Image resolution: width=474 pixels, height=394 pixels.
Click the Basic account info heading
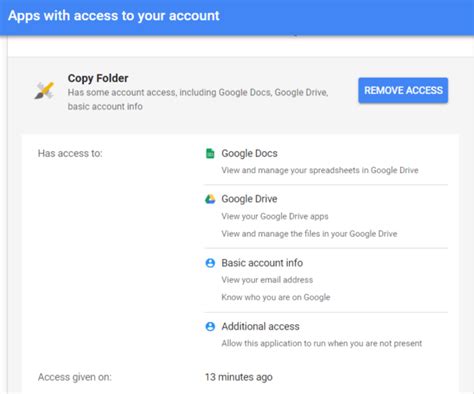pyautogui.click(x=262, y=263)
